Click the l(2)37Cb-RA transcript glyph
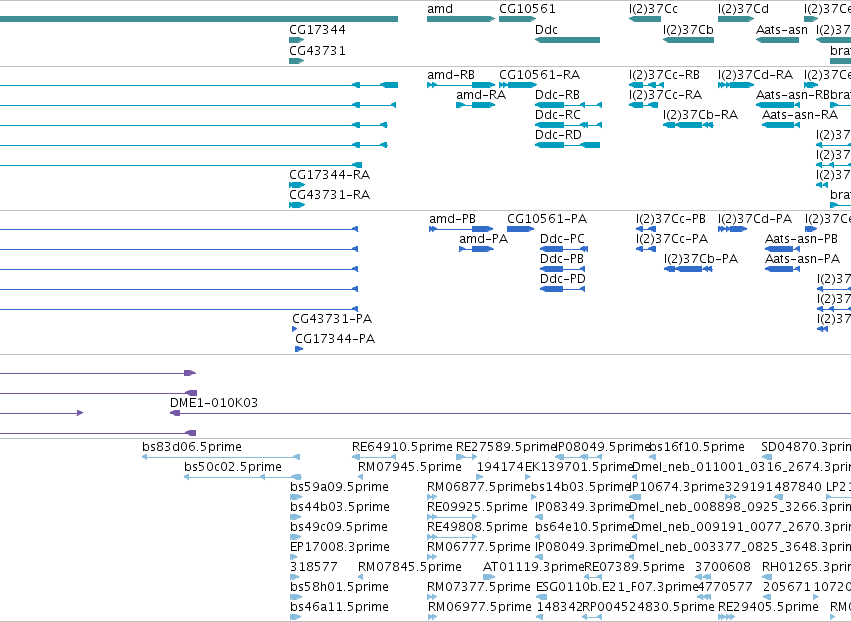Screen dimensions: 851x622 (688, 125)
